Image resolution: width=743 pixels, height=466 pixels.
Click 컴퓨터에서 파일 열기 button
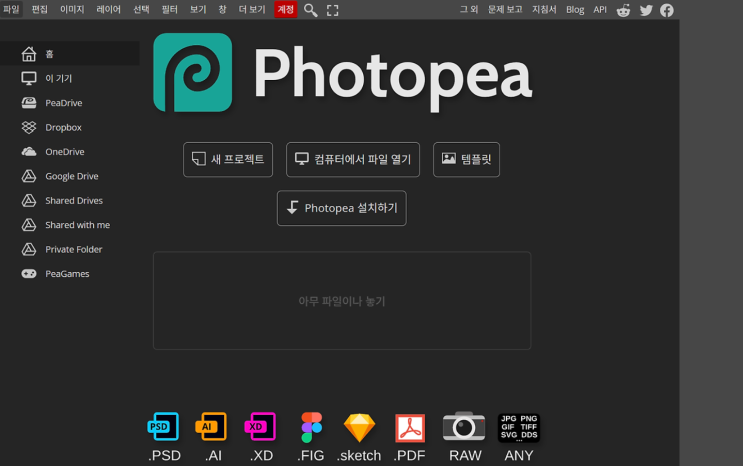(353, 159)
